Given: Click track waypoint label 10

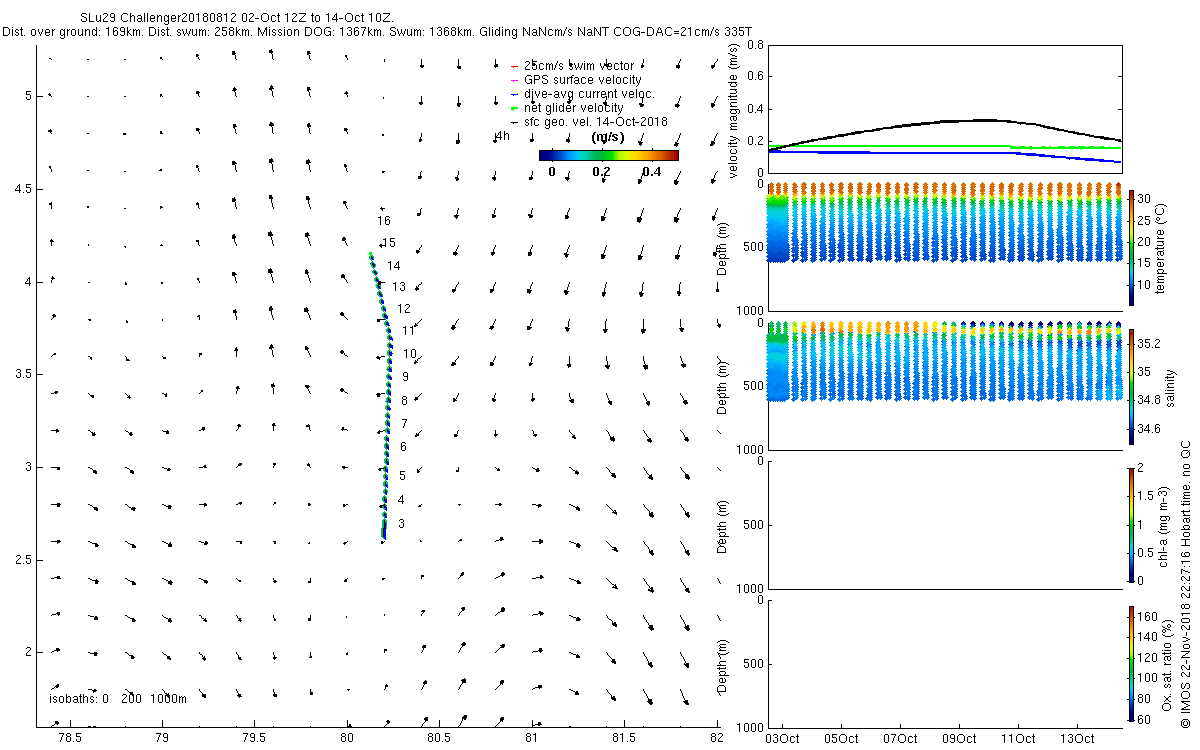Looking at the screenshot, I should click(x=410, y=353).
